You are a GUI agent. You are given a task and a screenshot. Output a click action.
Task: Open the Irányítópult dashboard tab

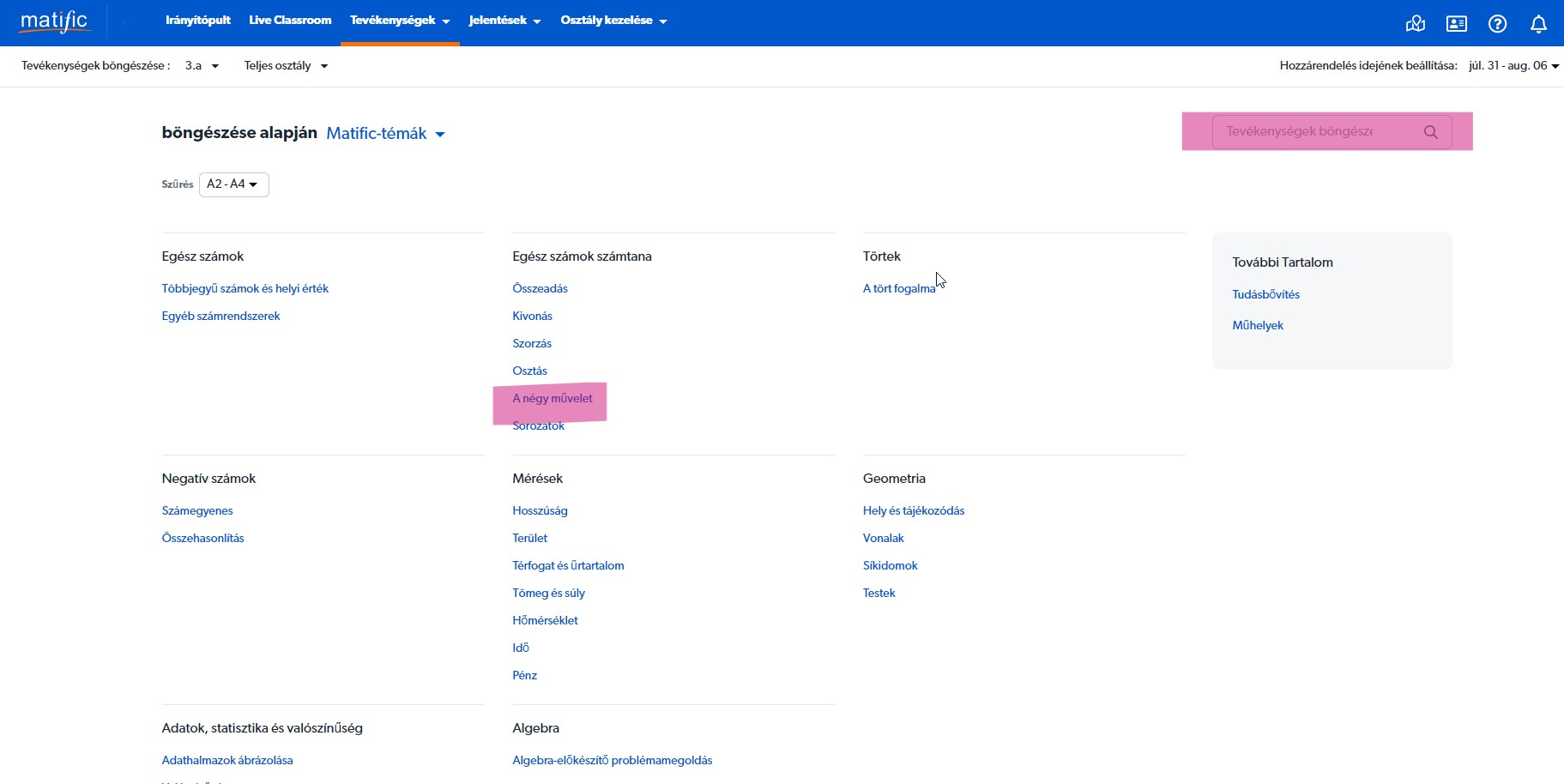pos(197,21)
